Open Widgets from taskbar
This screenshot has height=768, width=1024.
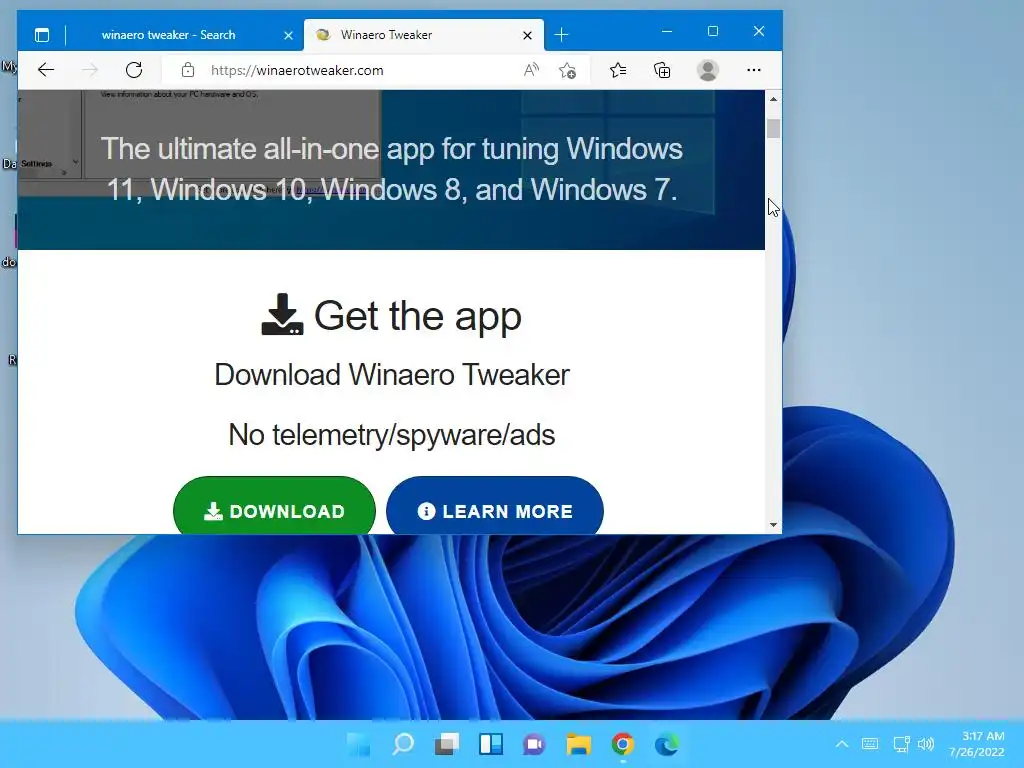pos(491,744)
